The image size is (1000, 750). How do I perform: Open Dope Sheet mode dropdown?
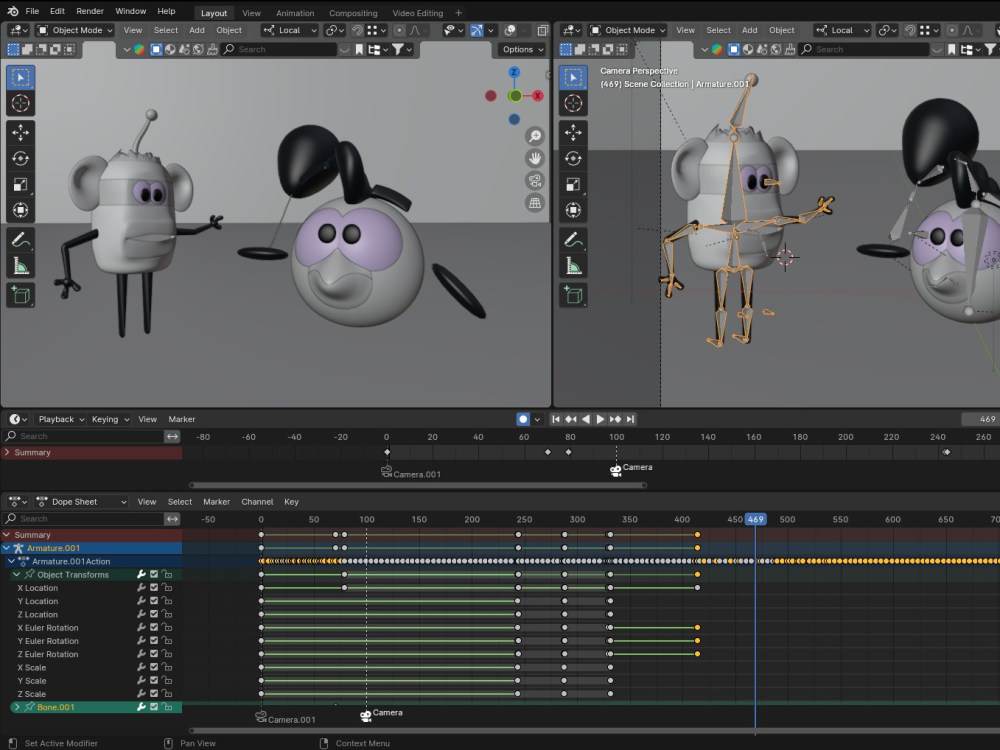(x=81, y=502)
